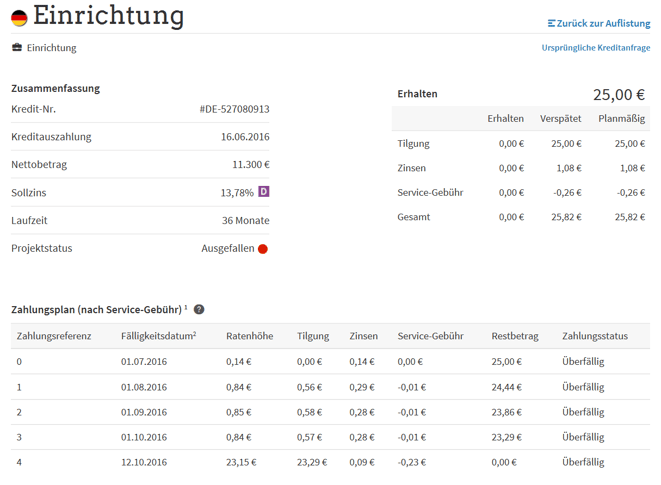Click the Tilgung column header in payment plan
The height and width of the screenshot is (485, 661).
[313, 336]
